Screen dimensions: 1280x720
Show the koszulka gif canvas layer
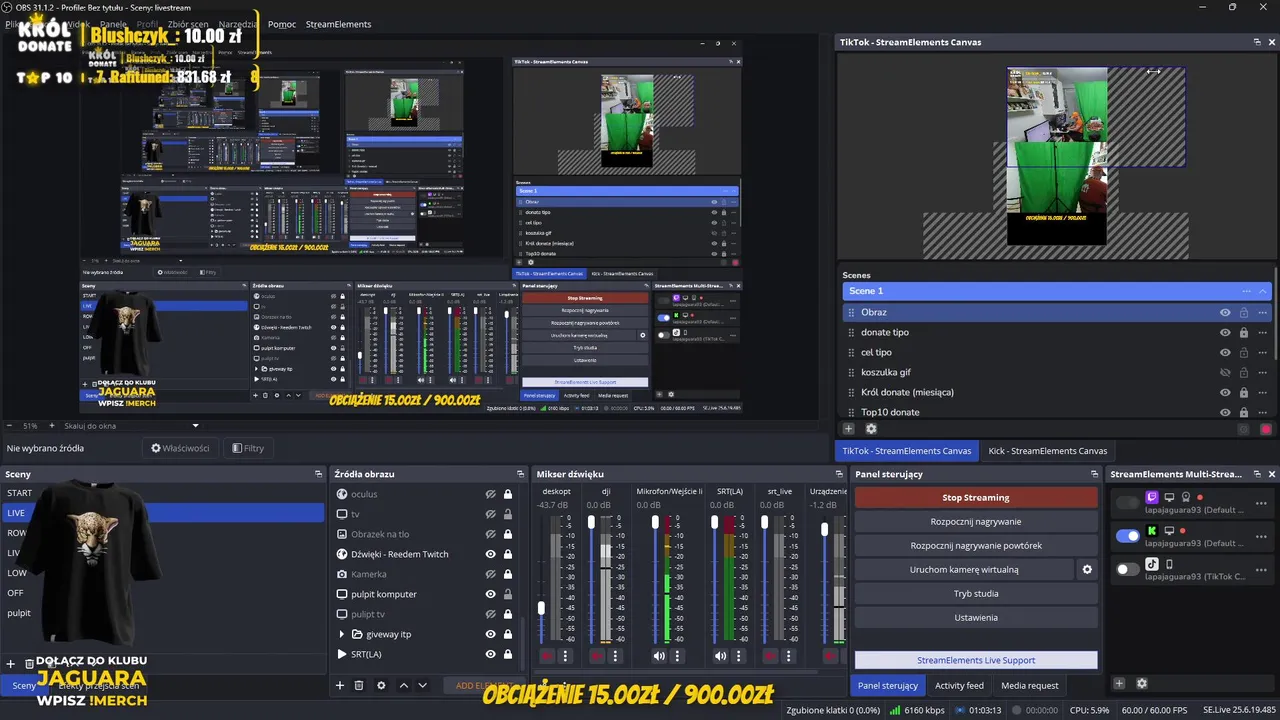click(1225, 372)
